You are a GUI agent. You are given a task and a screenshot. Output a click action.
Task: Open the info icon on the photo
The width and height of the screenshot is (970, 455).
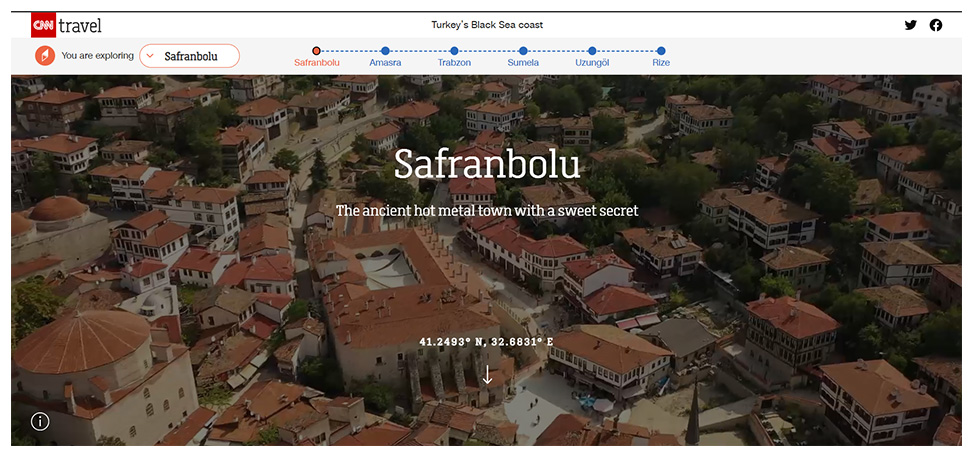(40, 422)
